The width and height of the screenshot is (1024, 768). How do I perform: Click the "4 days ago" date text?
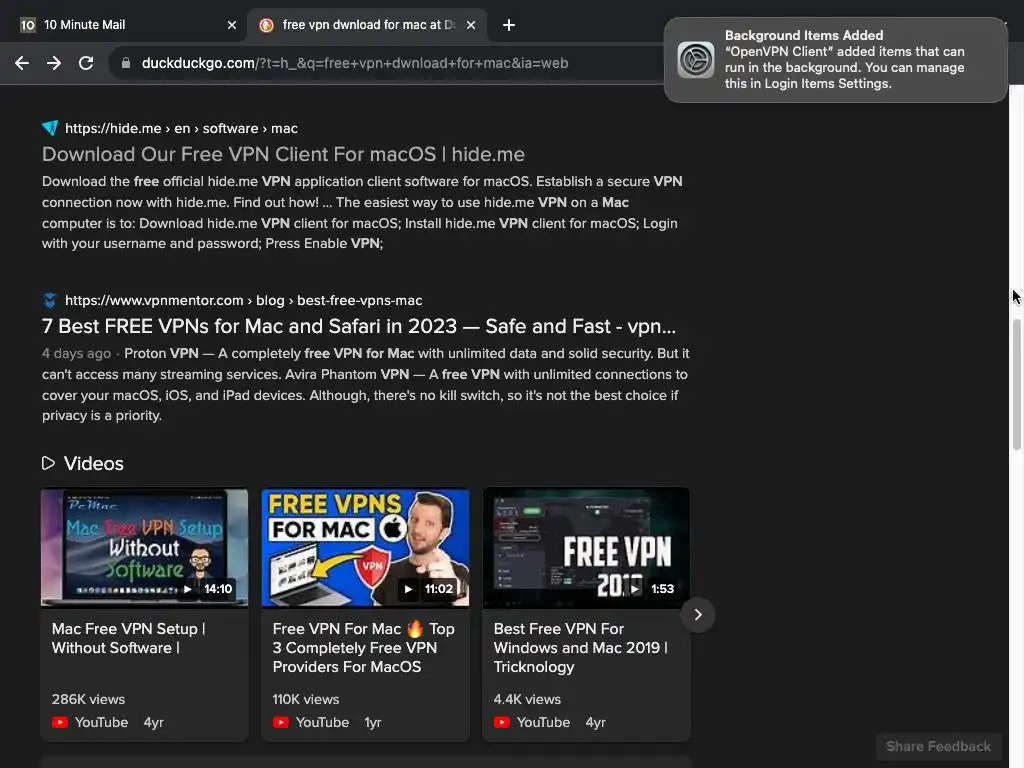pyautogui.click(x=76, y=353)
